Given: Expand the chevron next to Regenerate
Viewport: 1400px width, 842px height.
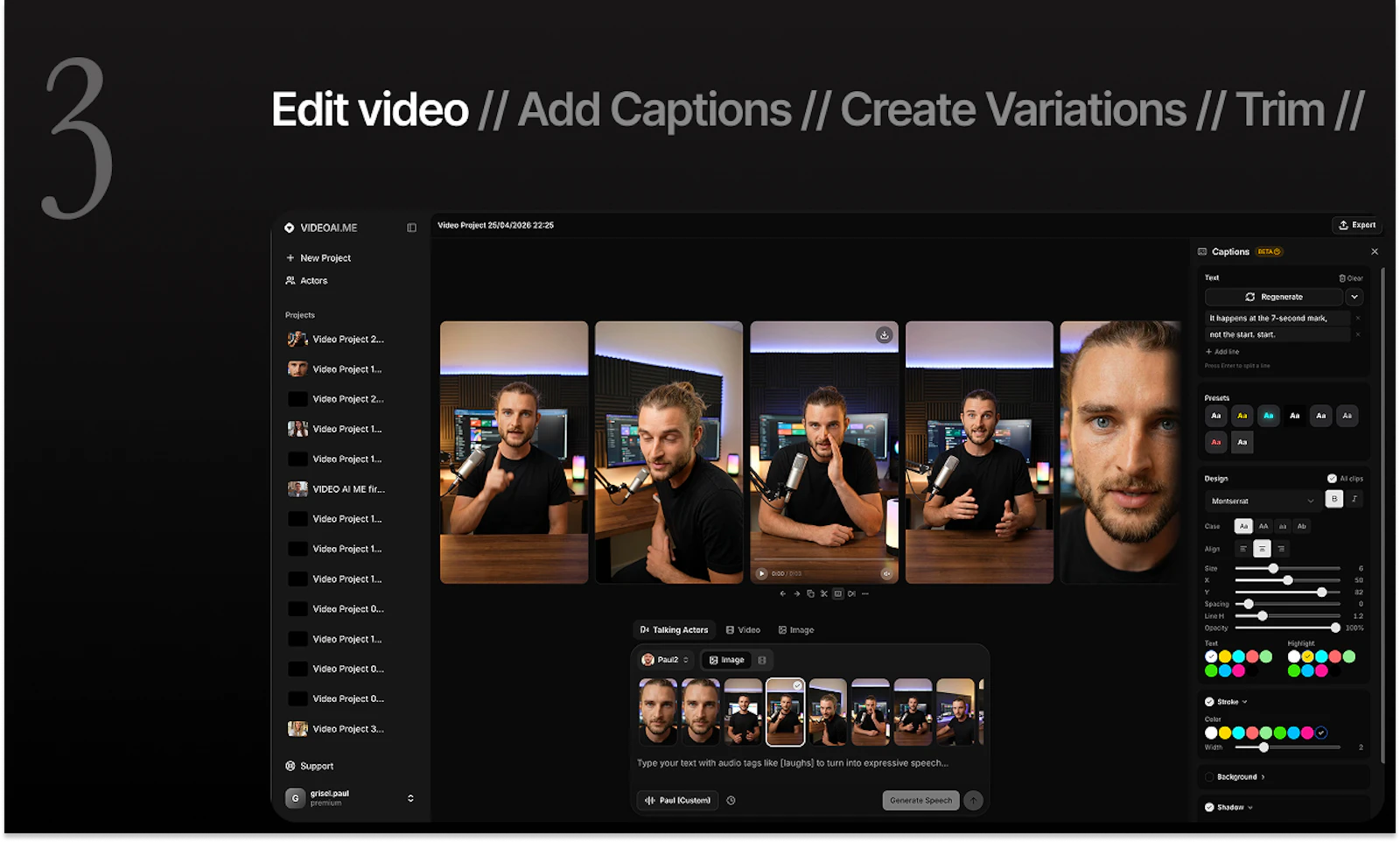Looking at the screenshot, I should coord(1354,297).
